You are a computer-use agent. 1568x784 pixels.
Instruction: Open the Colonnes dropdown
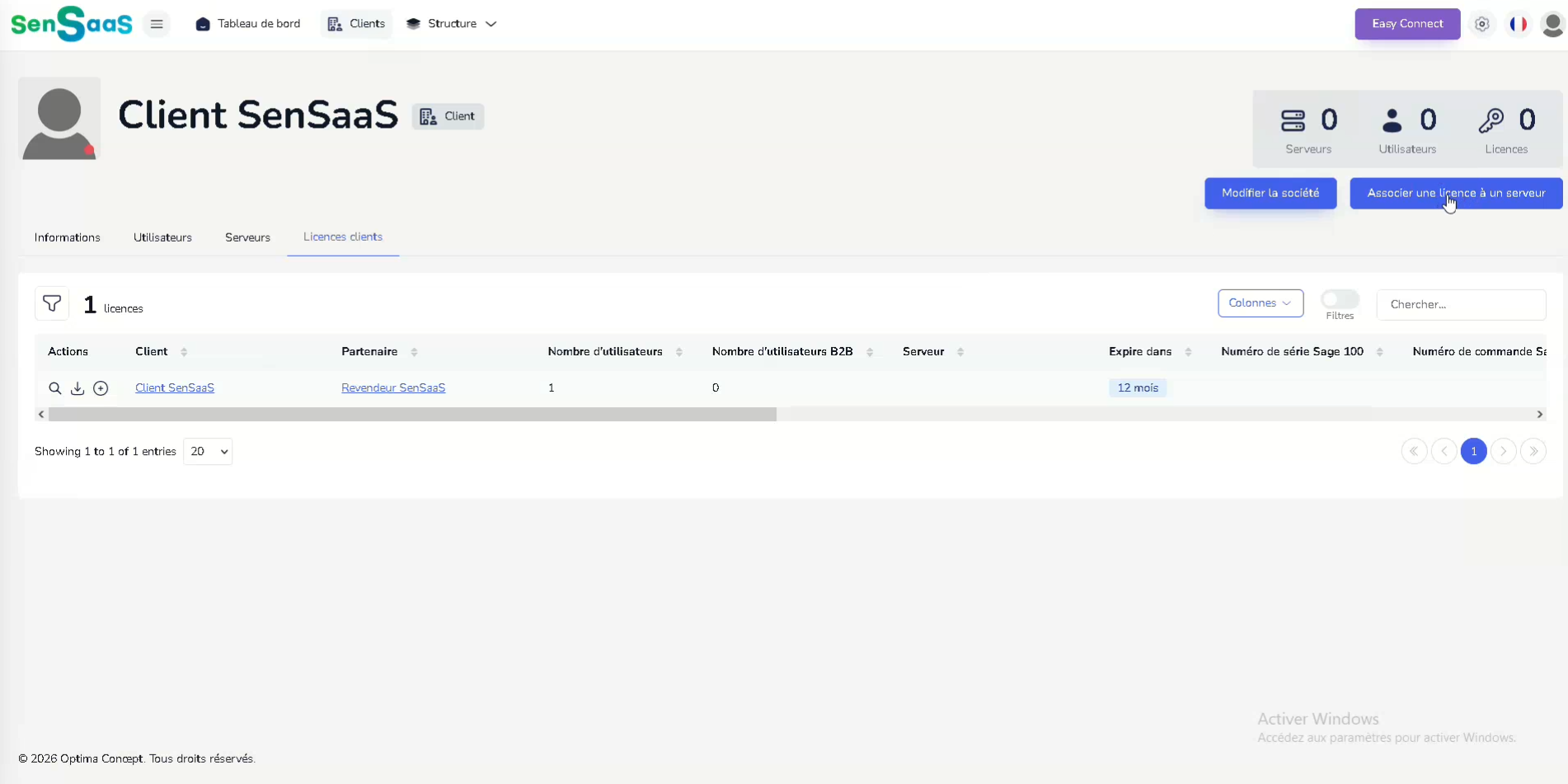[1261, 303]
